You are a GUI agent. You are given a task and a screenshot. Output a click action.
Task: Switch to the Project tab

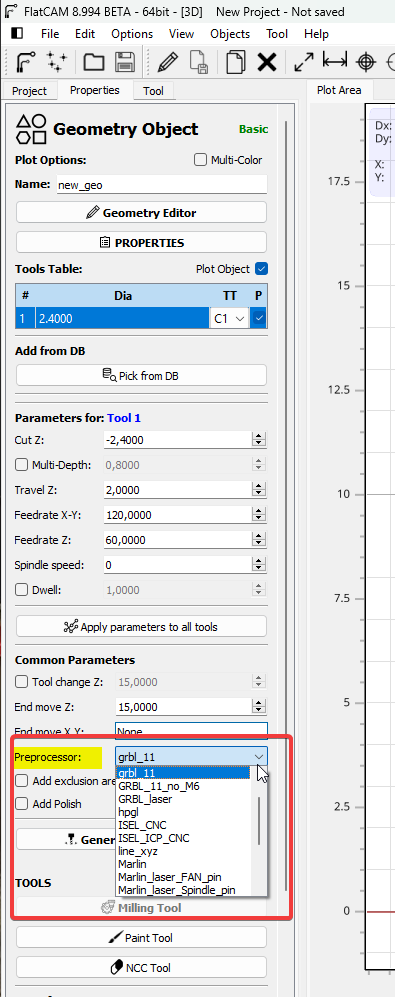[29, 91]
